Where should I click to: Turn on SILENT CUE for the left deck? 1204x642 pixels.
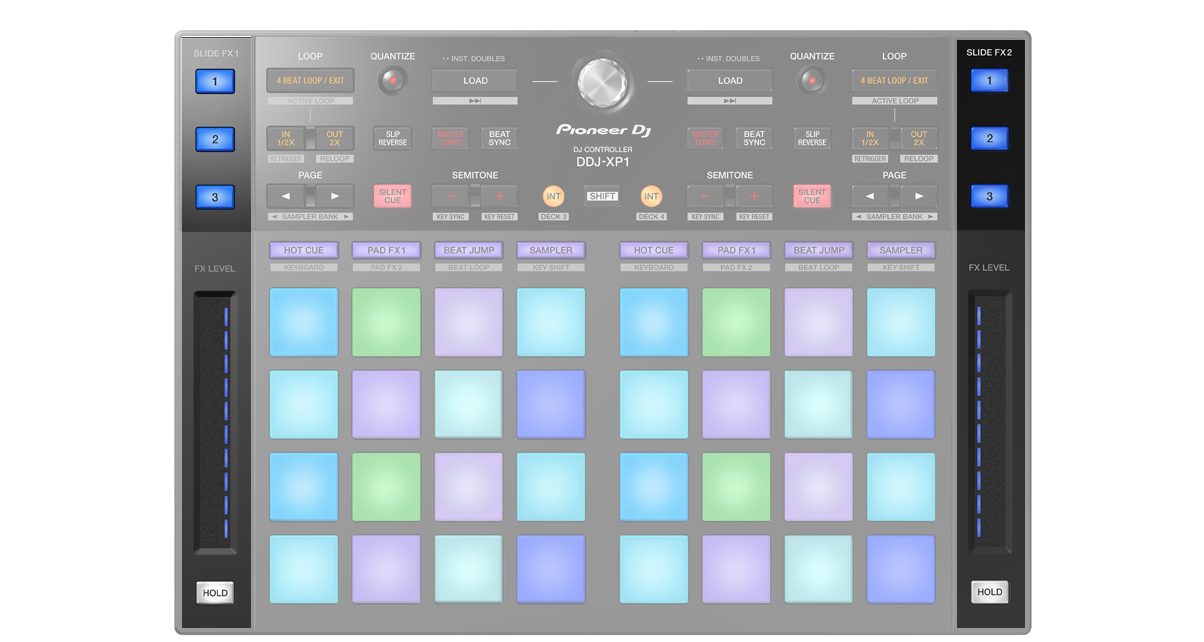click(392, 196)
